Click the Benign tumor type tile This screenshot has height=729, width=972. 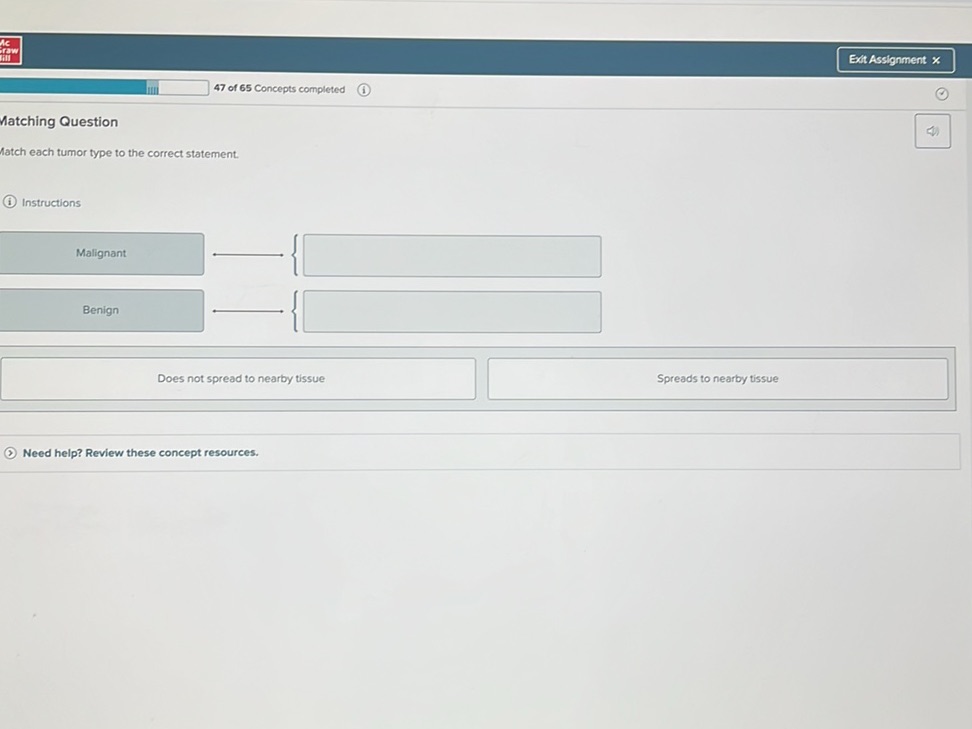[101, 311]
